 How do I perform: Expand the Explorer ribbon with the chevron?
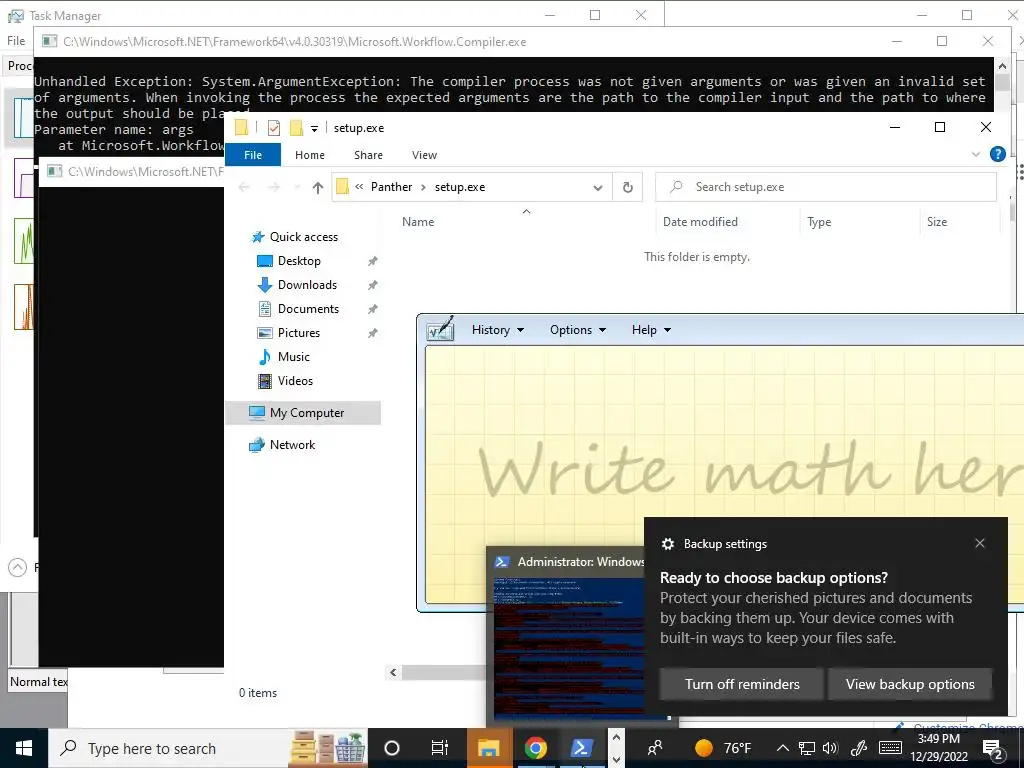tap(976, 154)
